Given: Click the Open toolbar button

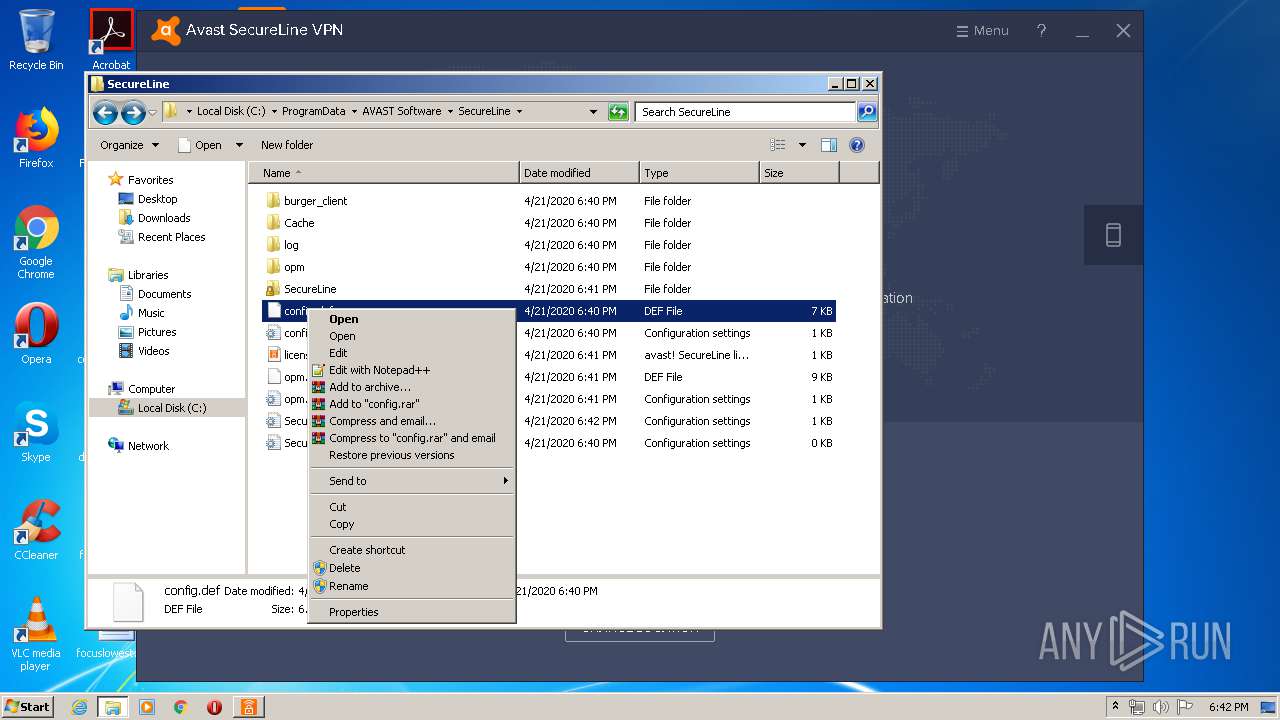Looking at the screenshot, I should pyautogui.click(x=200, y=145).
